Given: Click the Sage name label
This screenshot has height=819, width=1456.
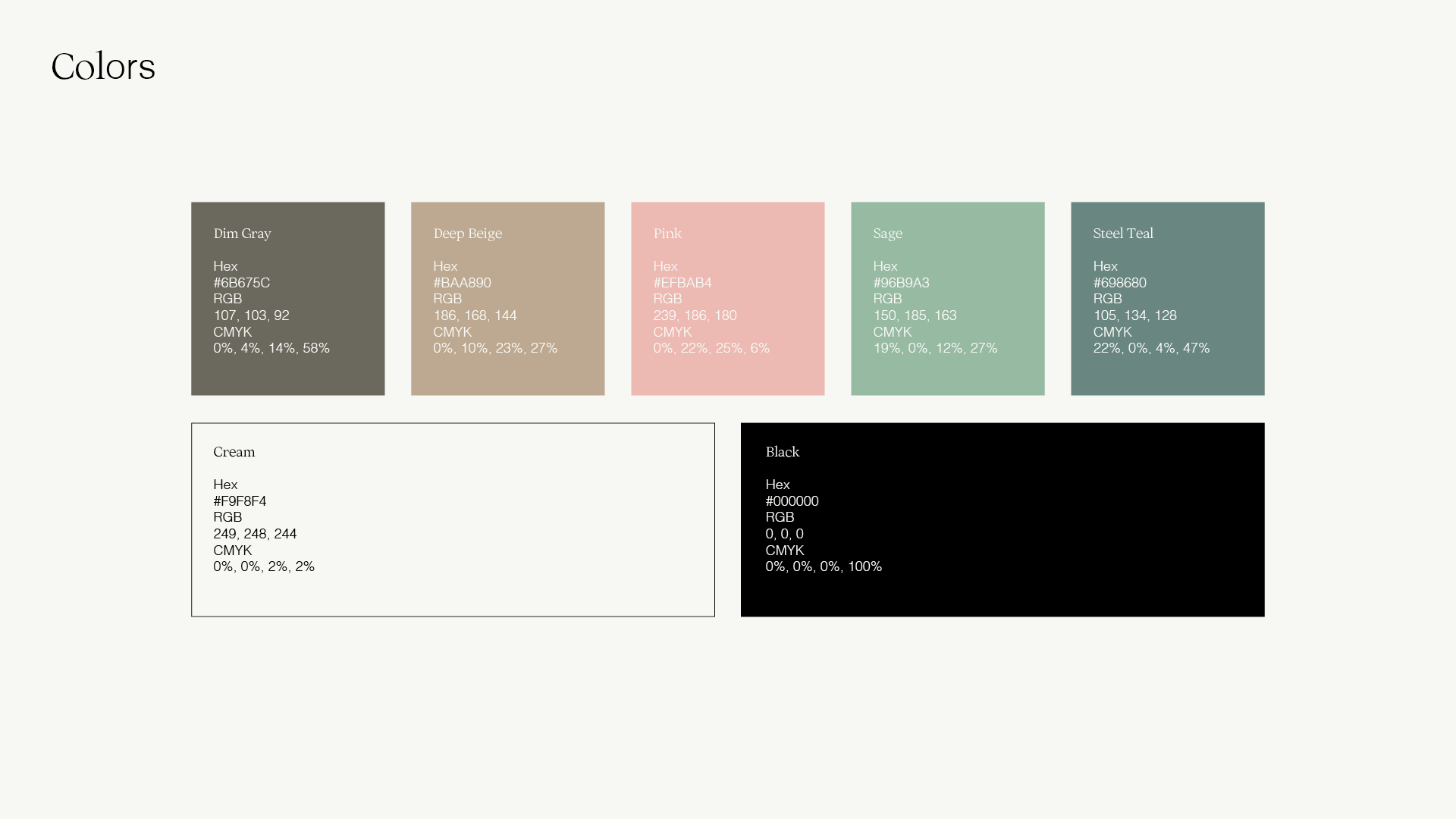Looking at the screenshot, I should click(887, 234).
